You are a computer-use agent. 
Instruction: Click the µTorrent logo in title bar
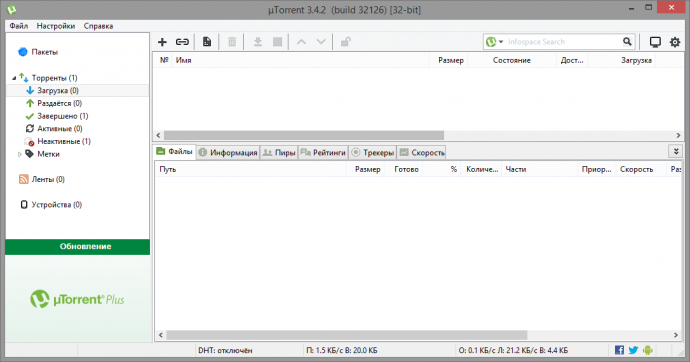[x=11, y=9]
